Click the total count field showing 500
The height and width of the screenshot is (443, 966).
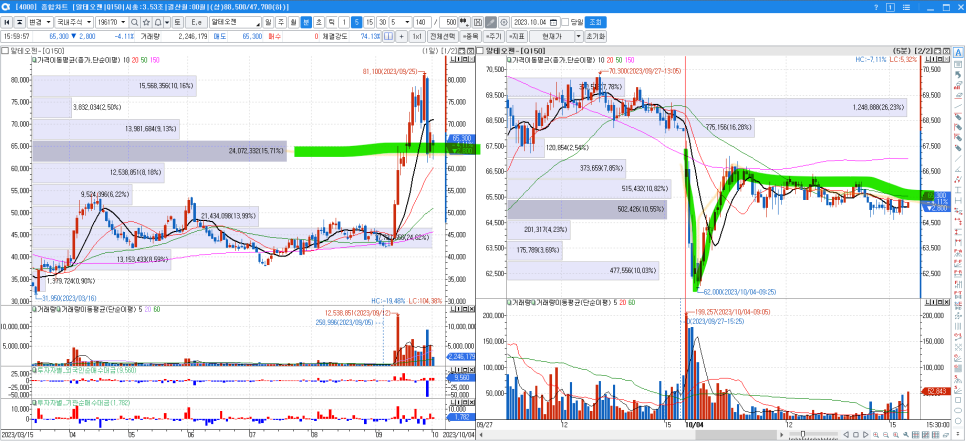coord(451,22)
